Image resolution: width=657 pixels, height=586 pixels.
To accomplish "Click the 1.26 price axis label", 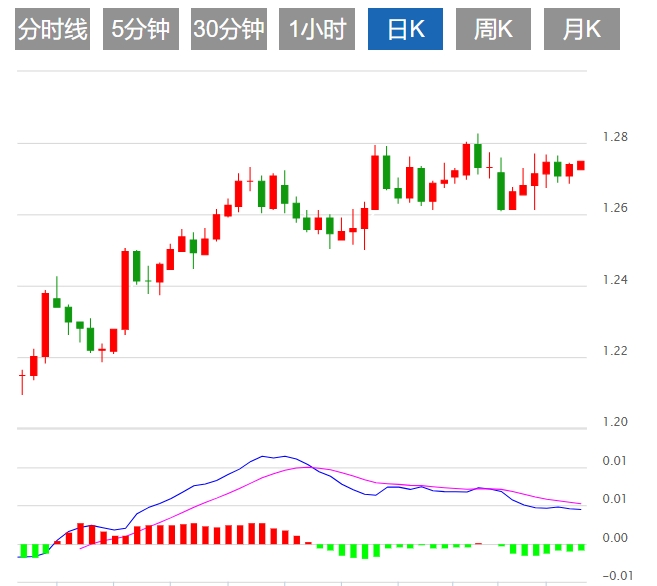I will [616, 208].
